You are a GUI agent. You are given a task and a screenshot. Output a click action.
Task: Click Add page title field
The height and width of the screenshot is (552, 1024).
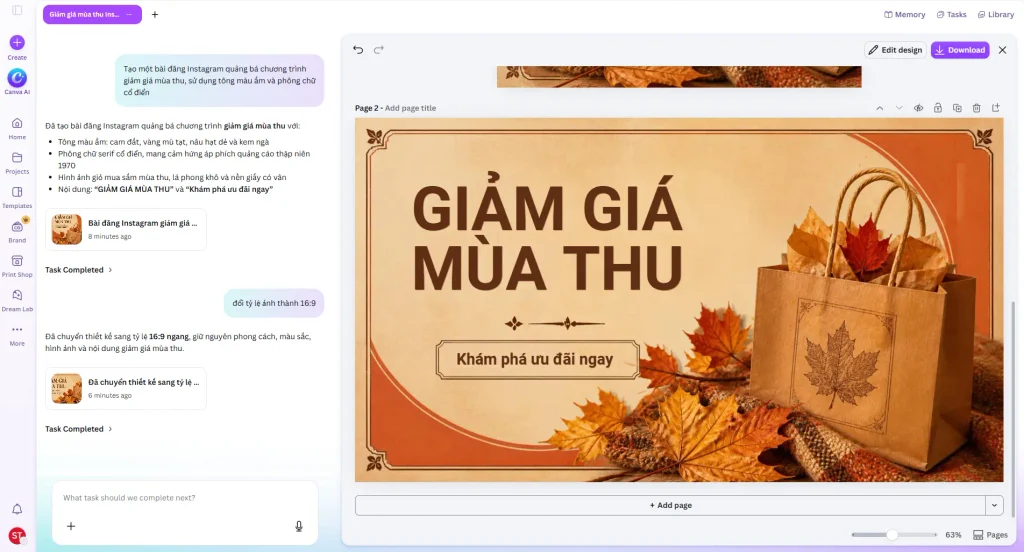pyautogui.click(x=410, y=108)
